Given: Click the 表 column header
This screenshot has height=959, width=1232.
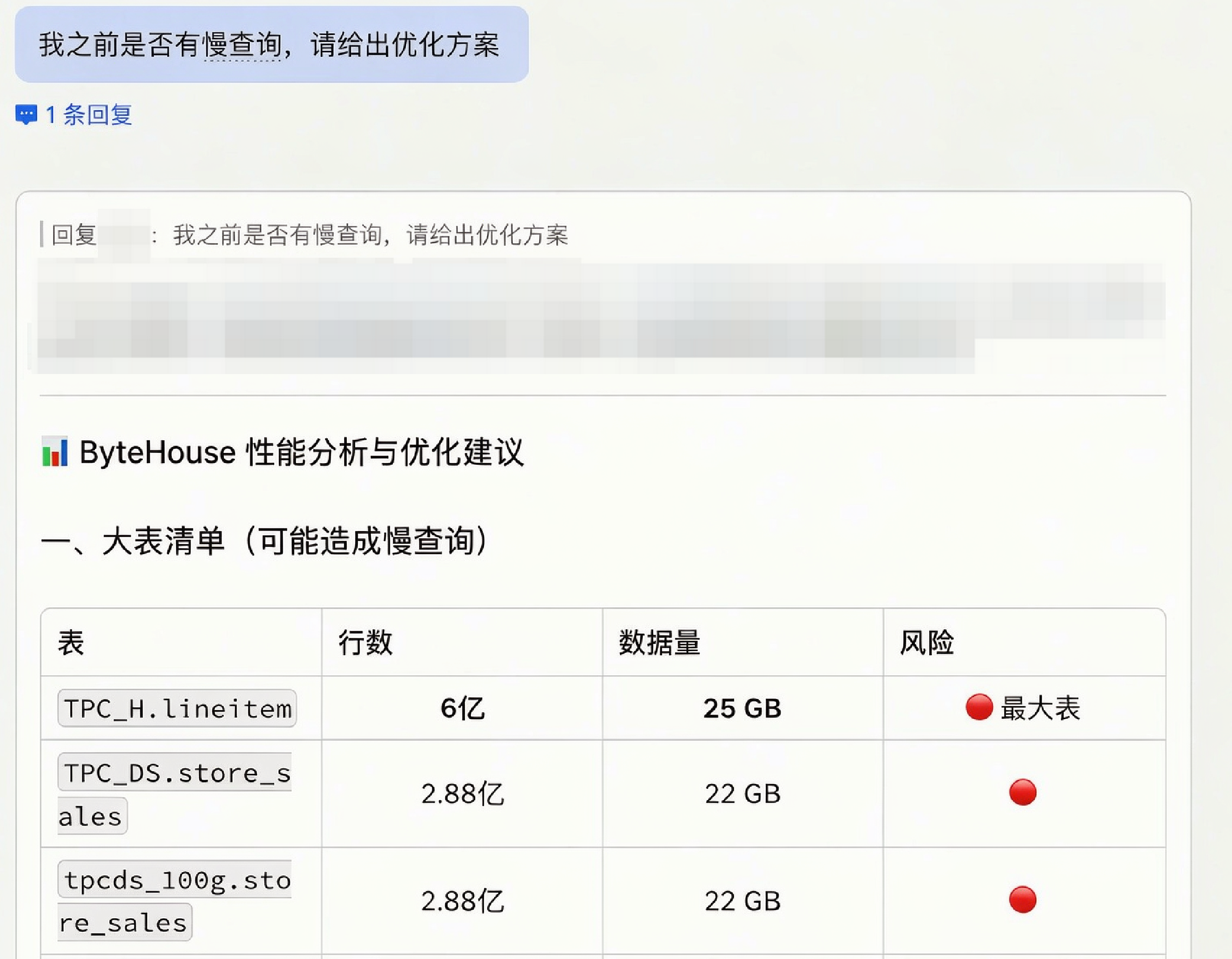Looking at the screenshot, I should pos(71,643).
